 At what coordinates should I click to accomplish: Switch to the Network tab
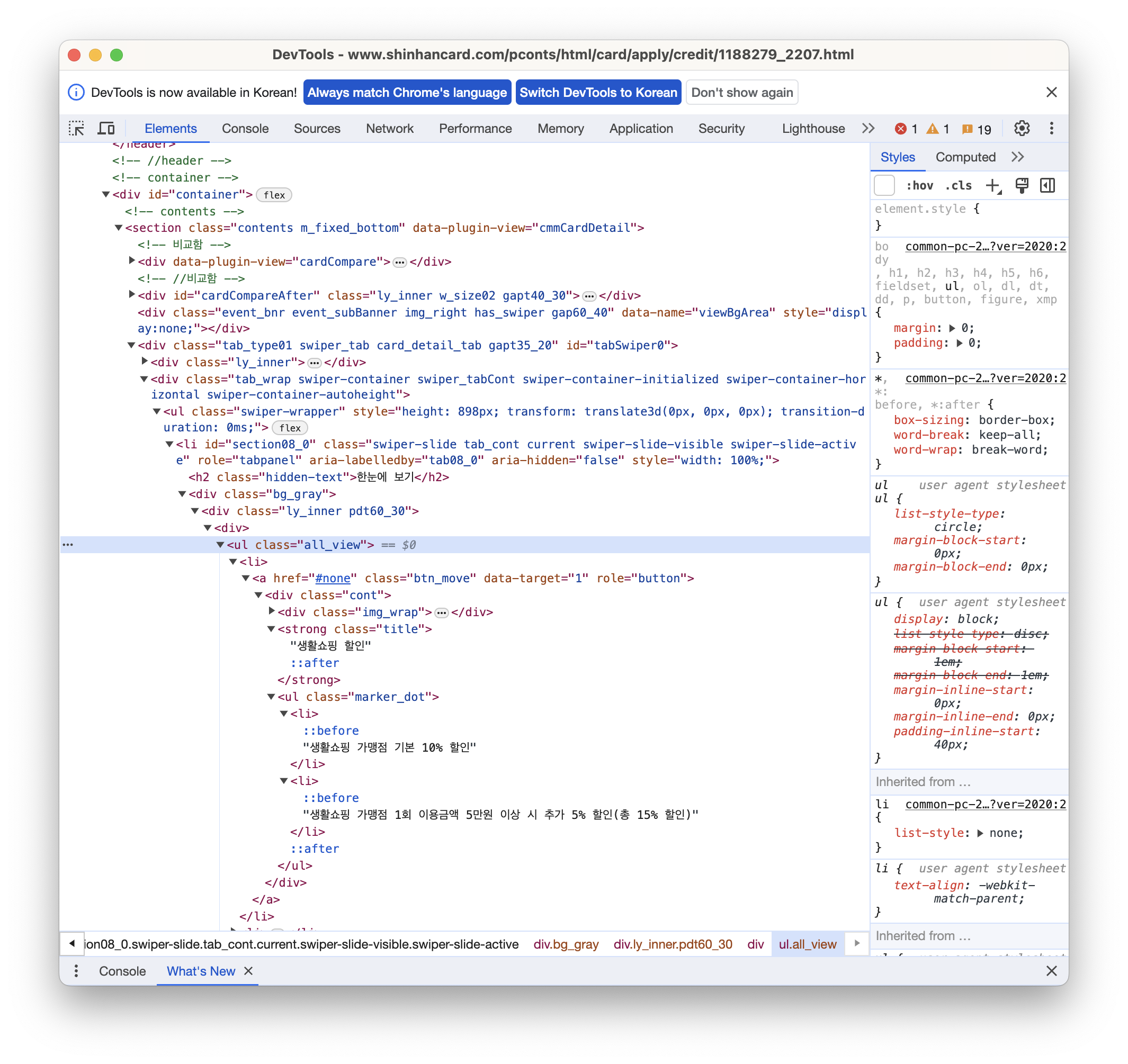[x=389, y=129]
